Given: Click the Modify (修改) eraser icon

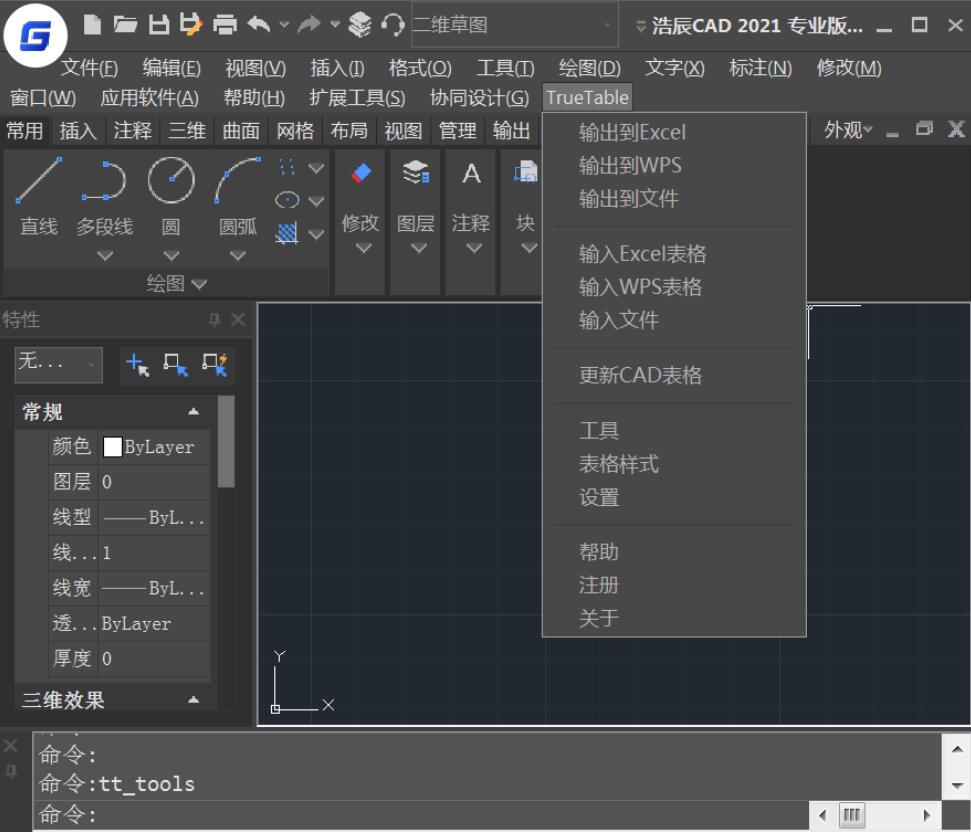Looking at the screenshot, I should pyautogui.click(x=360, y=173).
